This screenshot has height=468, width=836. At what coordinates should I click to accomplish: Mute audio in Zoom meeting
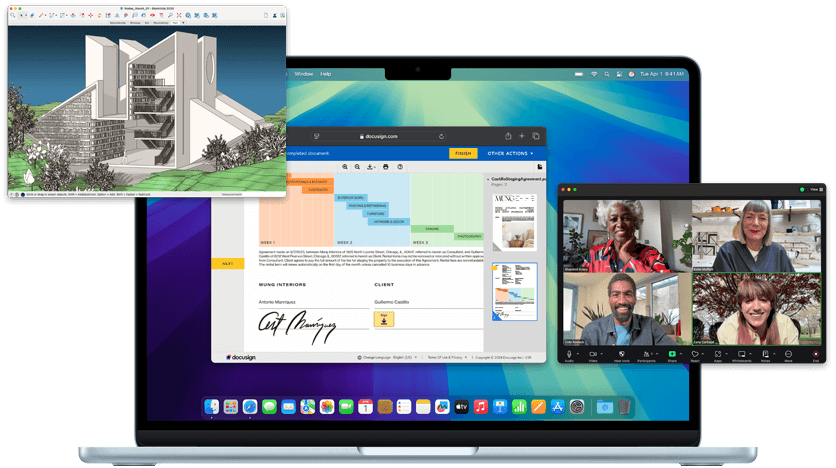[x=569, y=356]
